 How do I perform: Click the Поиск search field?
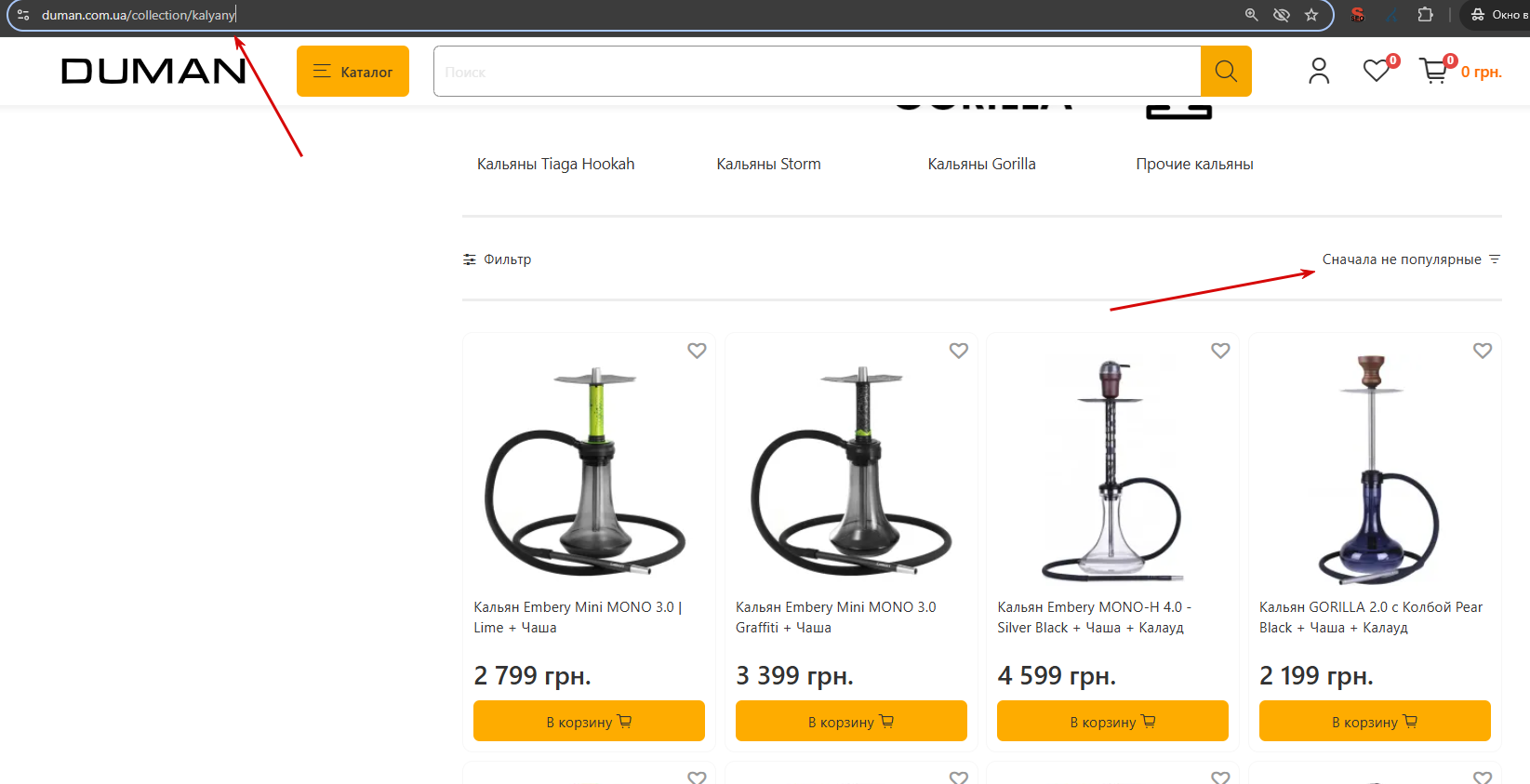(817, 72)
